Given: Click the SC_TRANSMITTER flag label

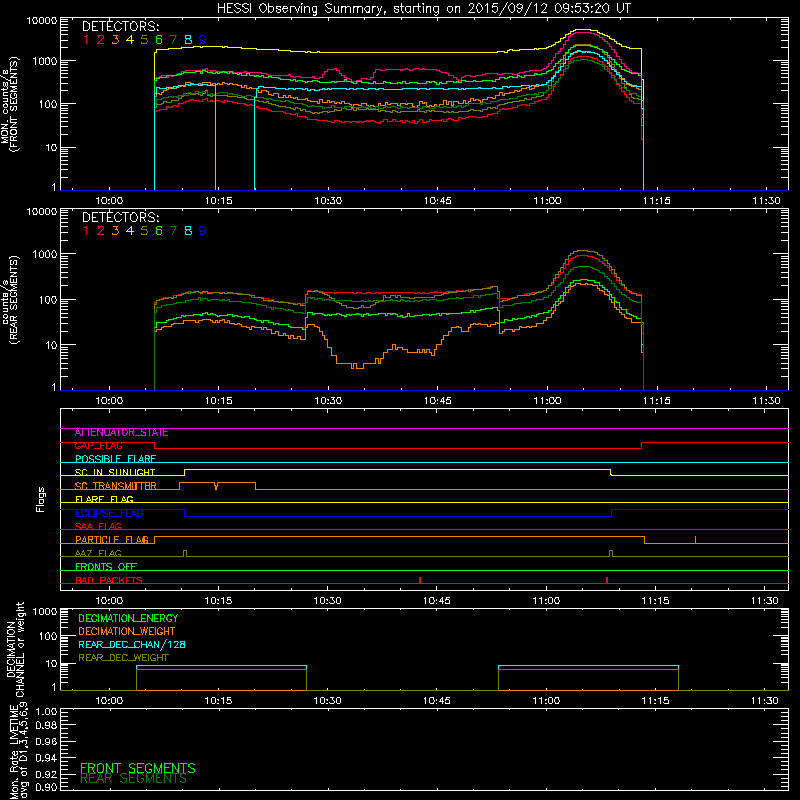Looking at the screenshot, I should click(115, 486).
